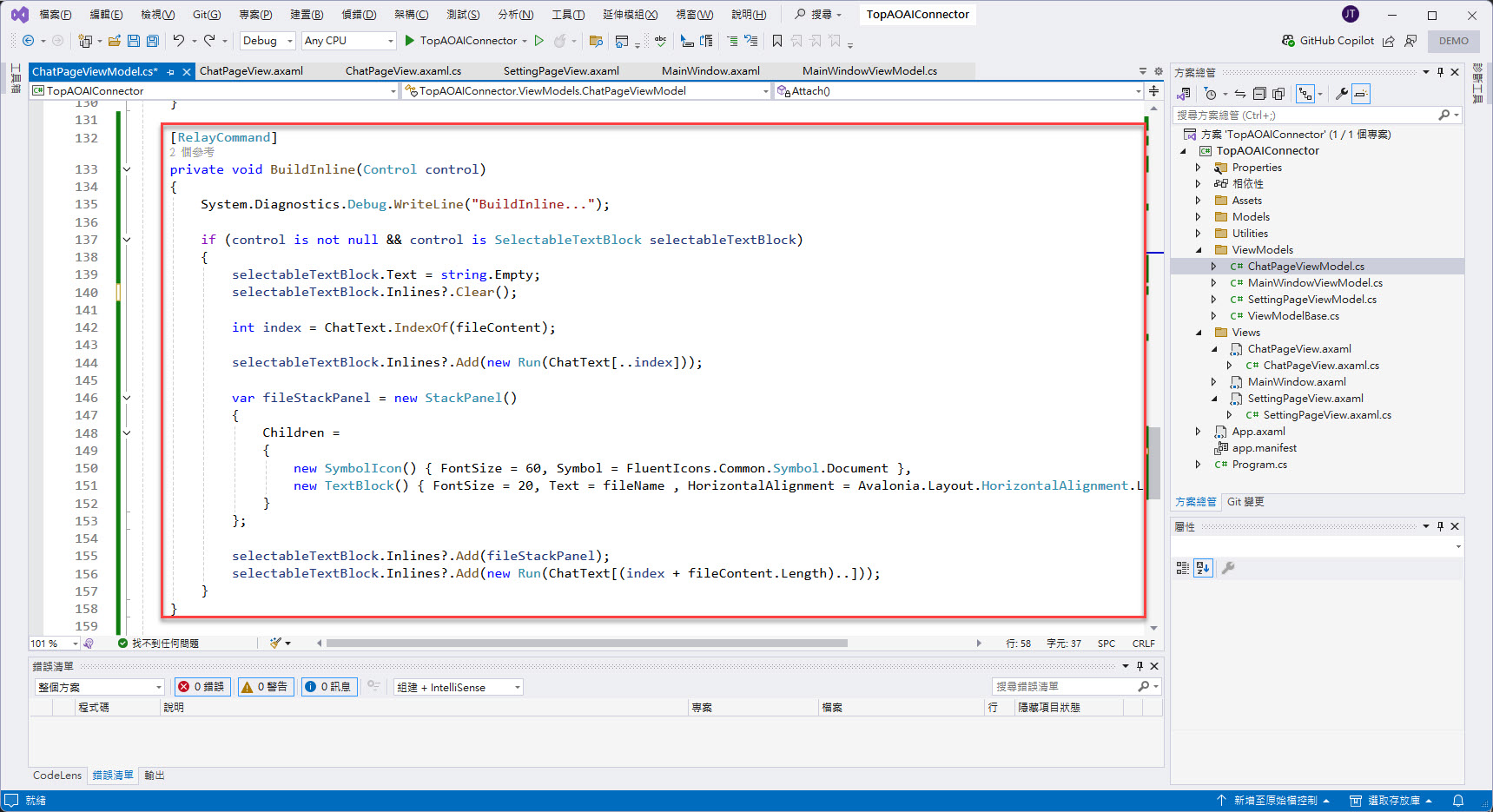Click Show All Files icon in Solution Explorer
This screenshot has width=1493, height=812.
[x=1278, y=94]
